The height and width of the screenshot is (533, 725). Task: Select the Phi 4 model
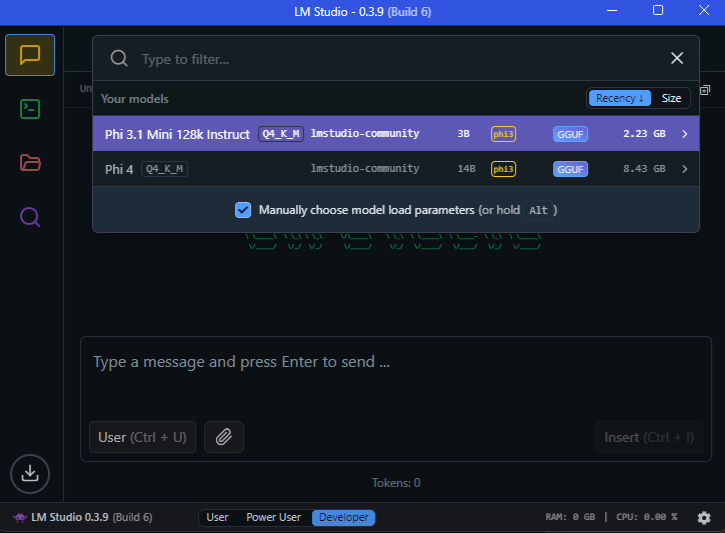[396, 169]
